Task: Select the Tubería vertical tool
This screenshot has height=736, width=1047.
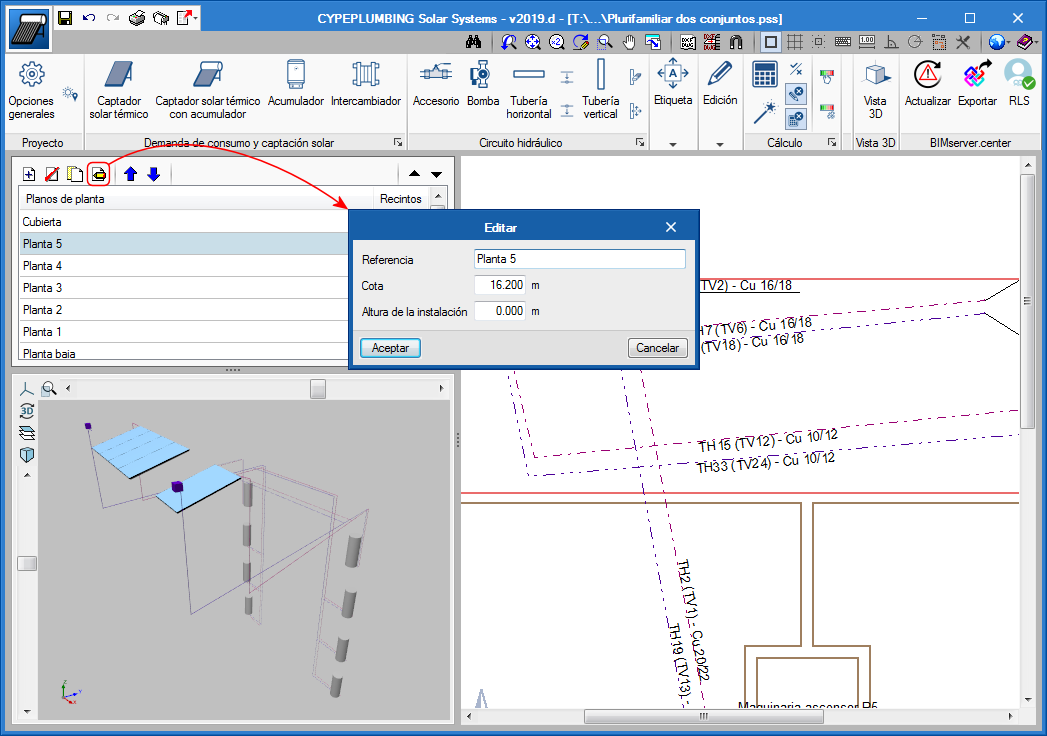Action: point(600,90)
